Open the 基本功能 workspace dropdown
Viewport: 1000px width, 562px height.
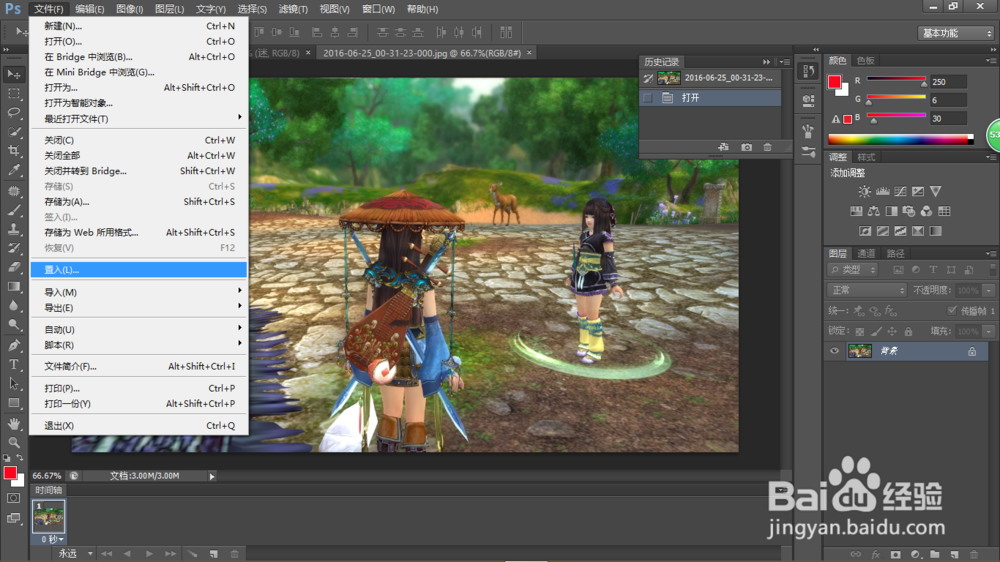[x=956, y=33]
